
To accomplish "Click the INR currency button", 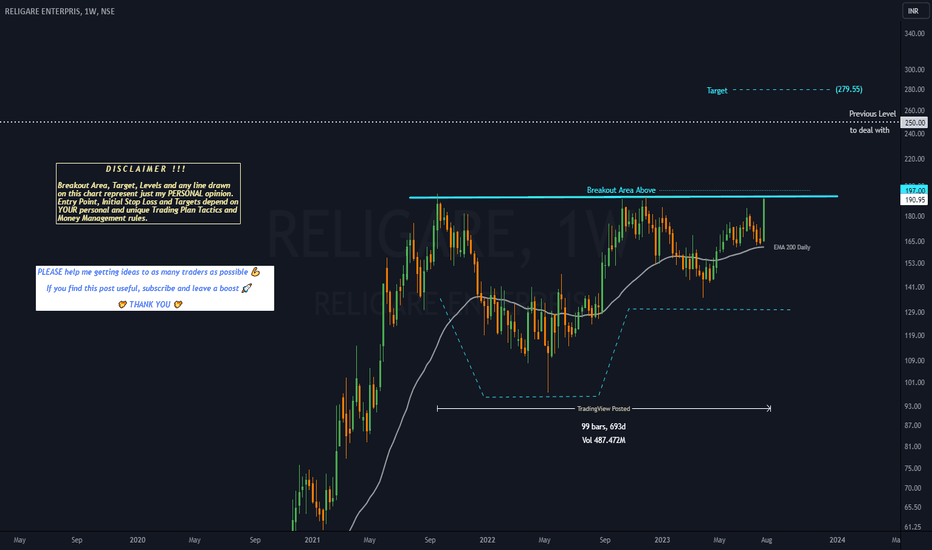I will coord(913,11).
